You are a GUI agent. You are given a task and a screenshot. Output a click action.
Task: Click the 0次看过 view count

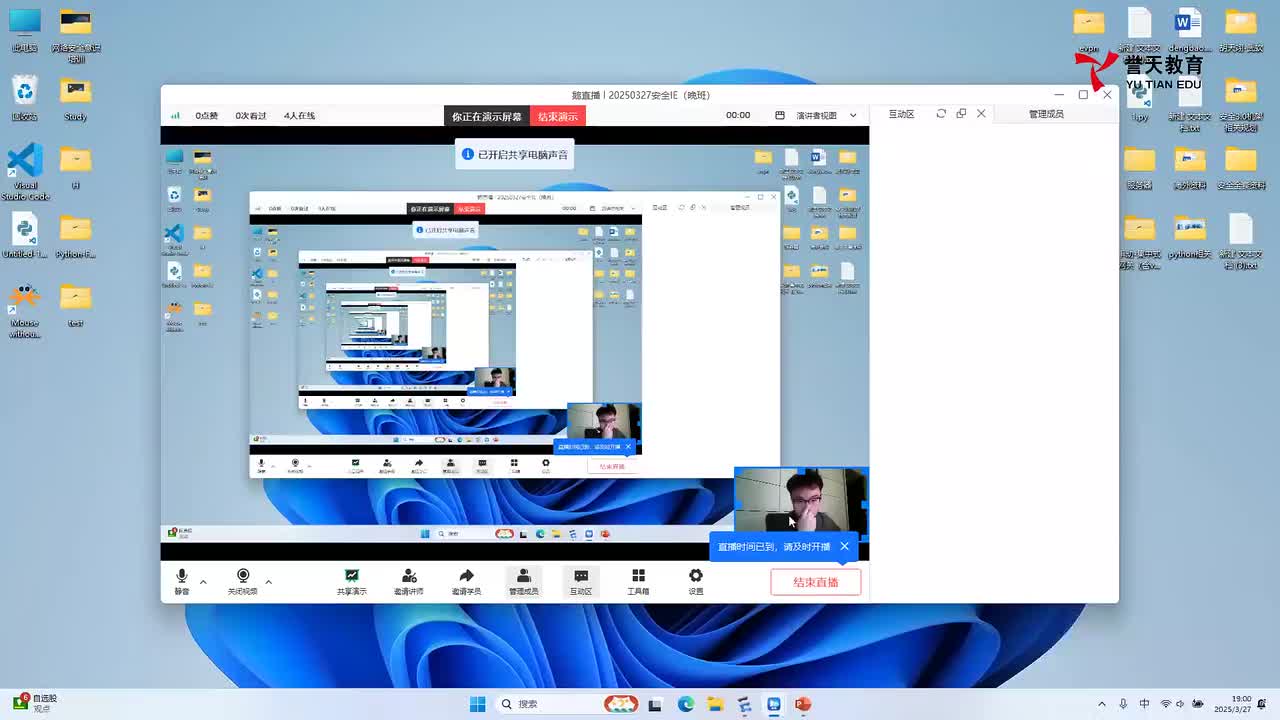[x=251, y=116]
